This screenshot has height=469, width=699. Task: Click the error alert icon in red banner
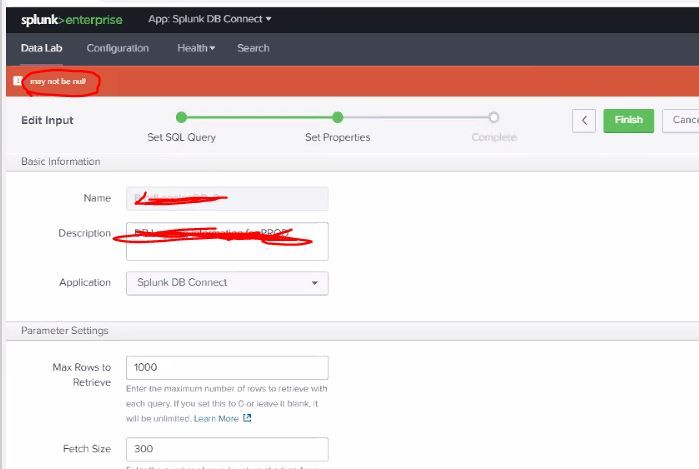point(17,81)
